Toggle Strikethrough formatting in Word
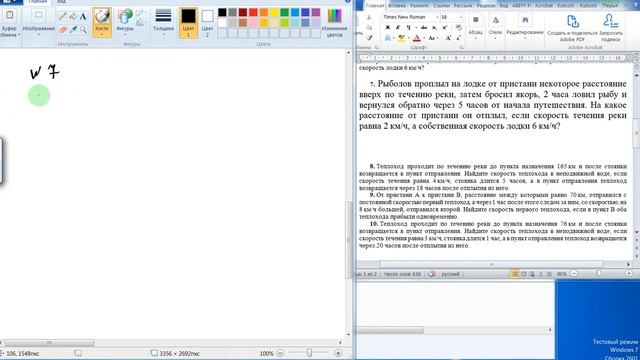Image resolution: width=640 pixels, height=360 pixels. coord(424,27)
